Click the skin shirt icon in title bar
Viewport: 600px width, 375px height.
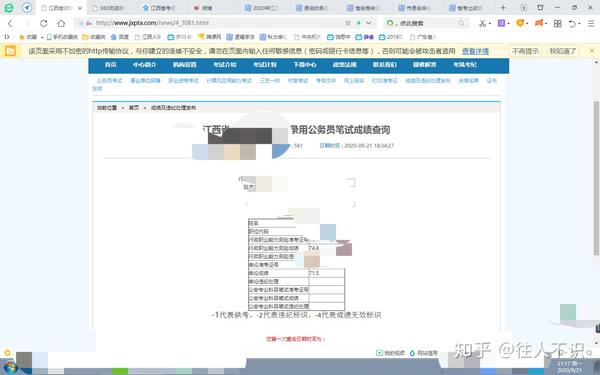tap(540, 7)
